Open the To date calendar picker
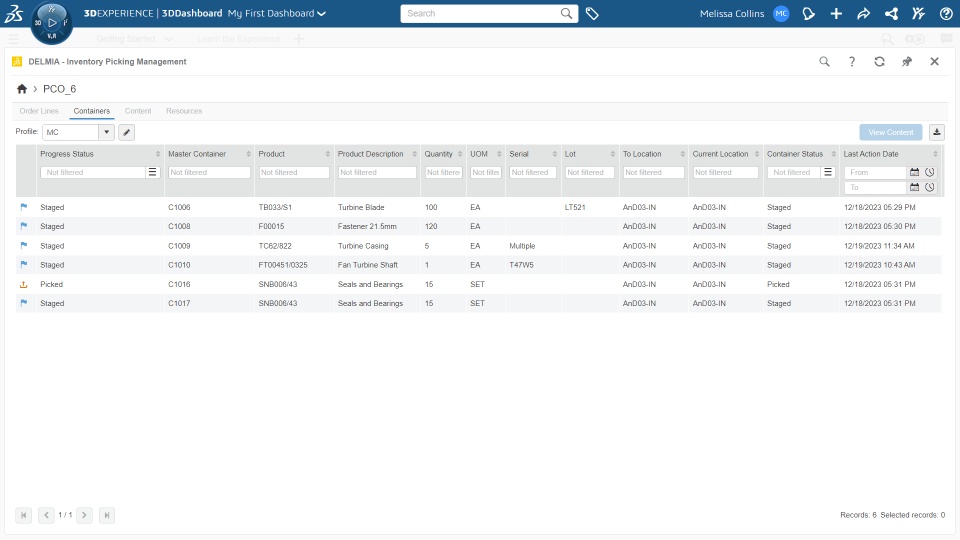The width and height of the screenshot is (960, 540). click(x=914, y=187)
